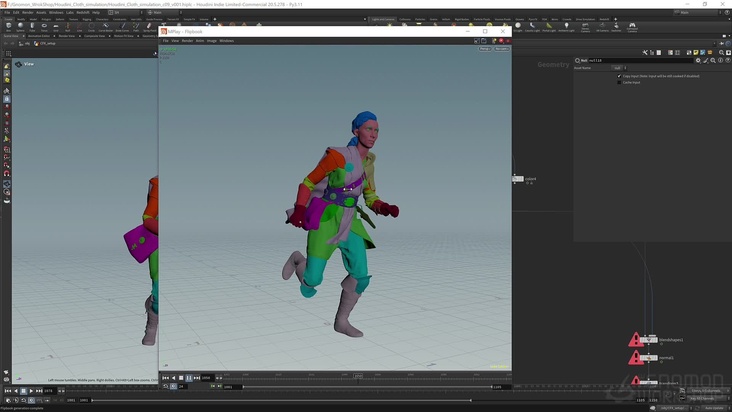732x412 pixels.
Task: Click the Gamepad Camera shelf icon
Action: (632, 26)
